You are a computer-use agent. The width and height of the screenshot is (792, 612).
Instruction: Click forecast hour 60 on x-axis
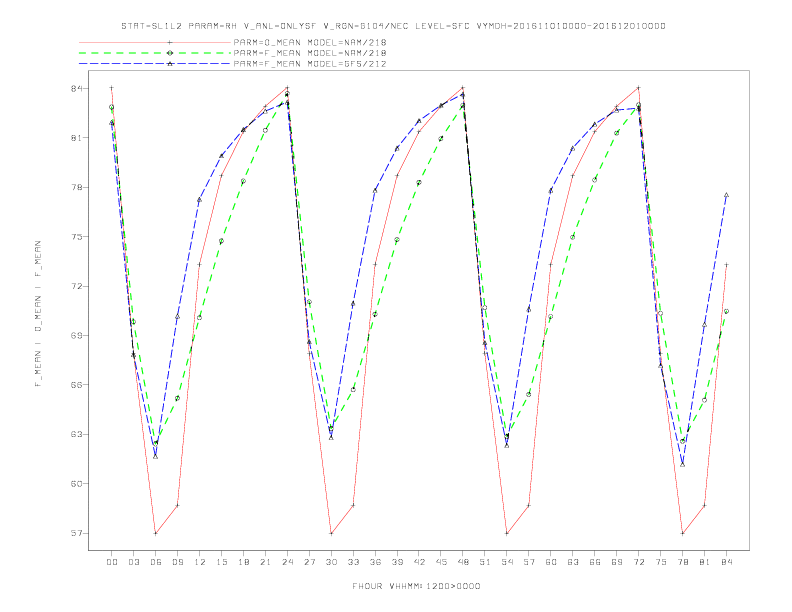click(x=551, y=562)
